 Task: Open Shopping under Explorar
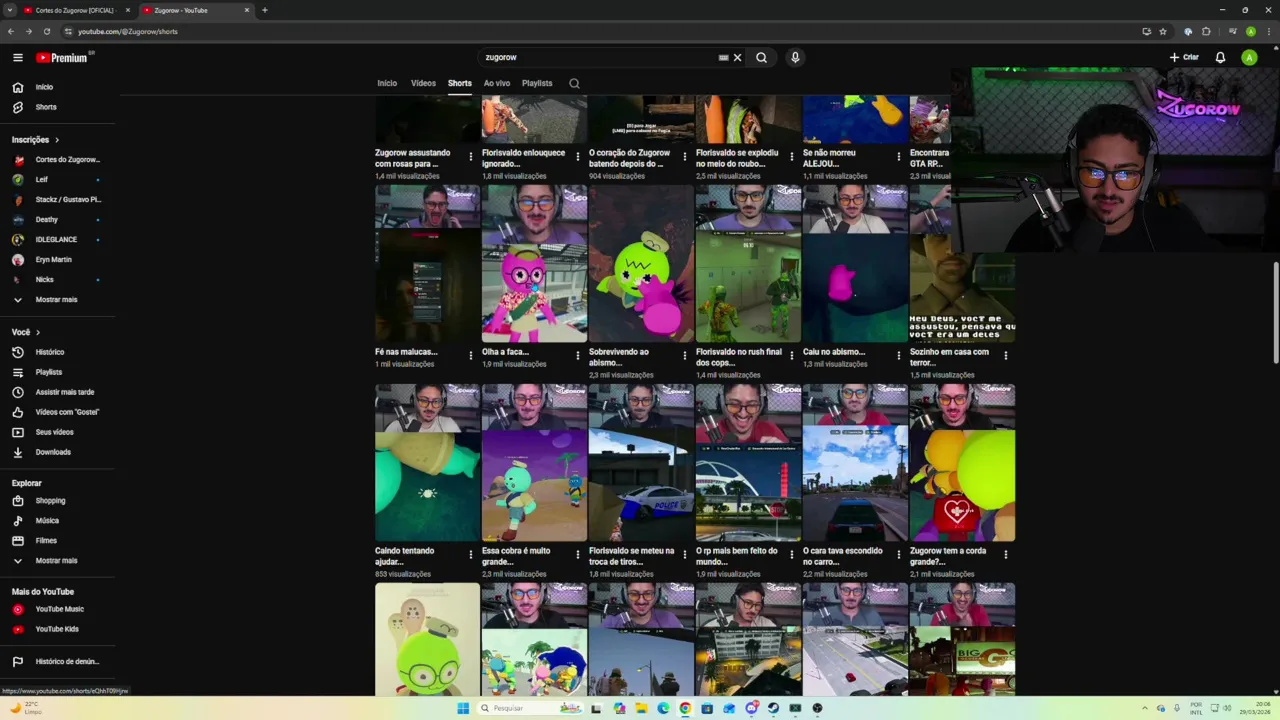[x=50, y=500]
